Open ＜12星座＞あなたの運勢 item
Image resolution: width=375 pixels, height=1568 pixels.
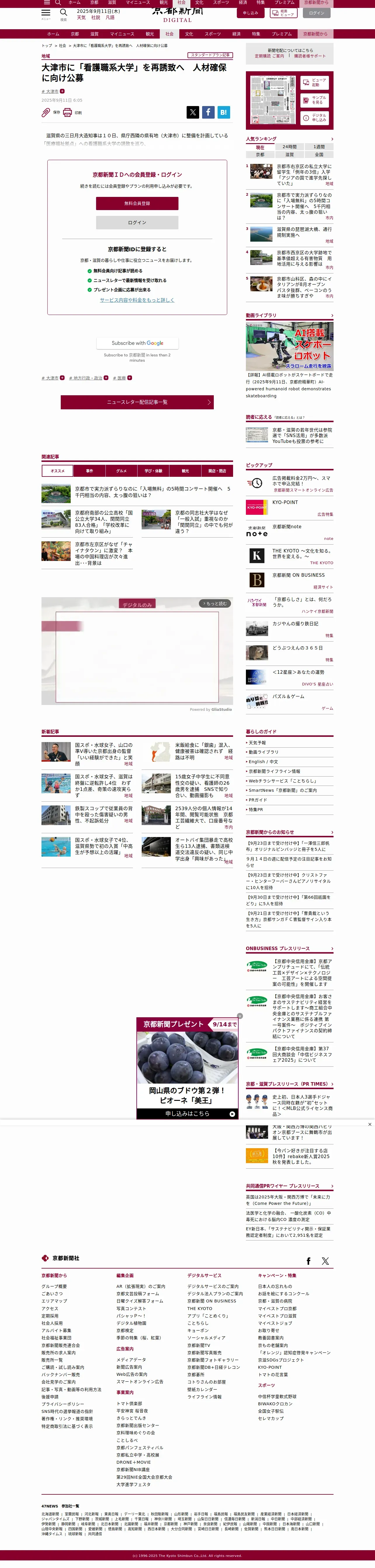tap(290, 678)
